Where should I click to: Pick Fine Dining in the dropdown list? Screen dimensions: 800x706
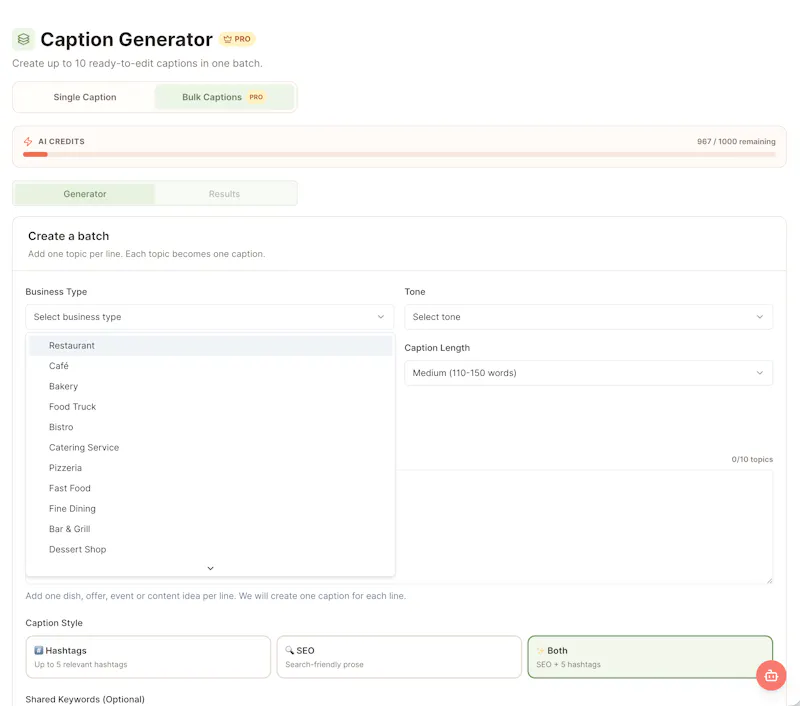210,509
